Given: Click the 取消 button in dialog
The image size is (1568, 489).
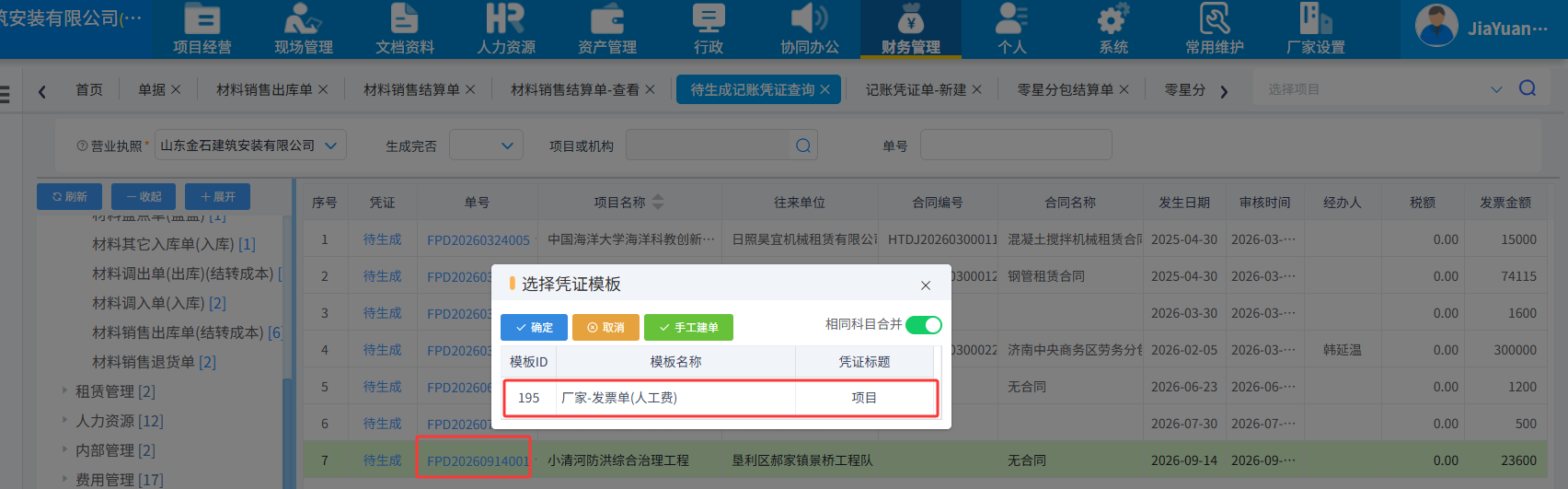Looking at the screenshot, I should (605, 327).
